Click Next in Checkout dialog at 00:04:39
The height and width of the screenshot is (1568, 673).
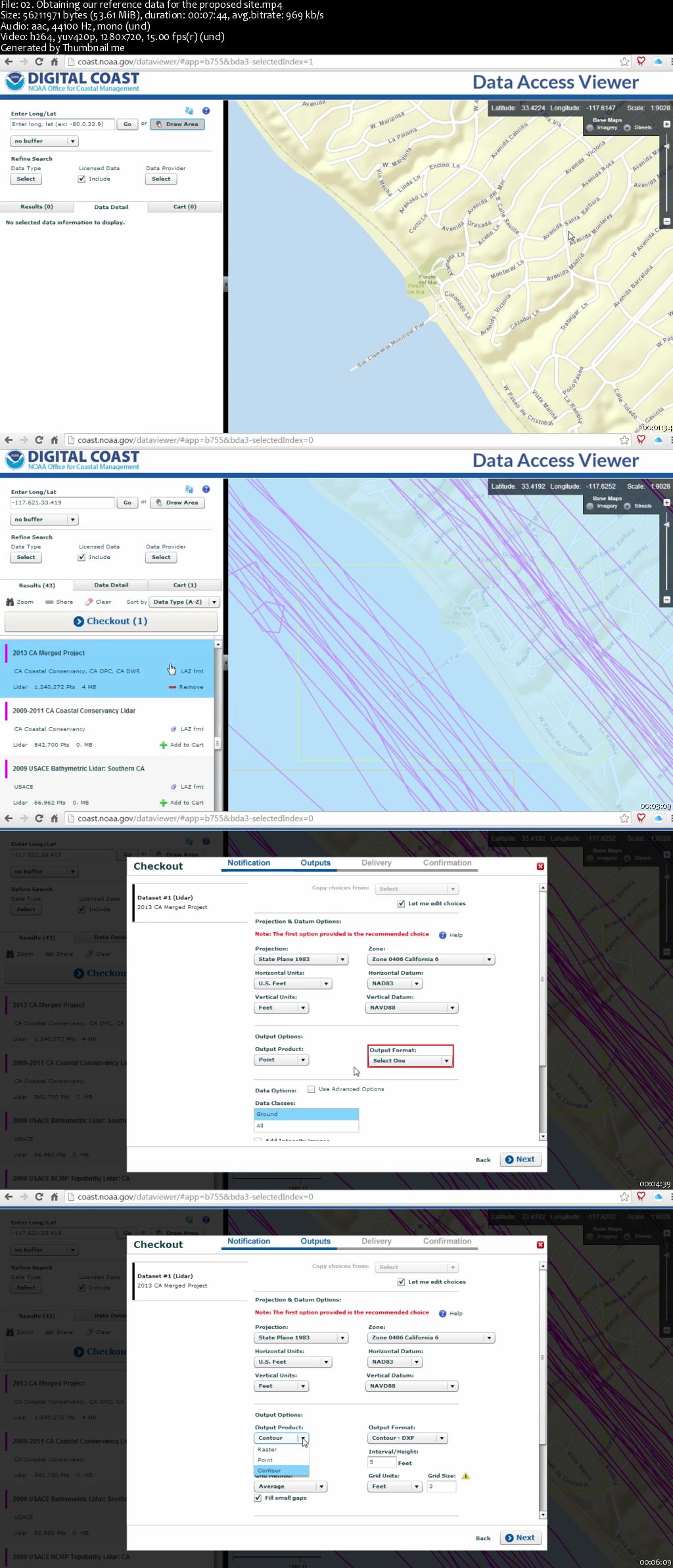click(521, 1159)
